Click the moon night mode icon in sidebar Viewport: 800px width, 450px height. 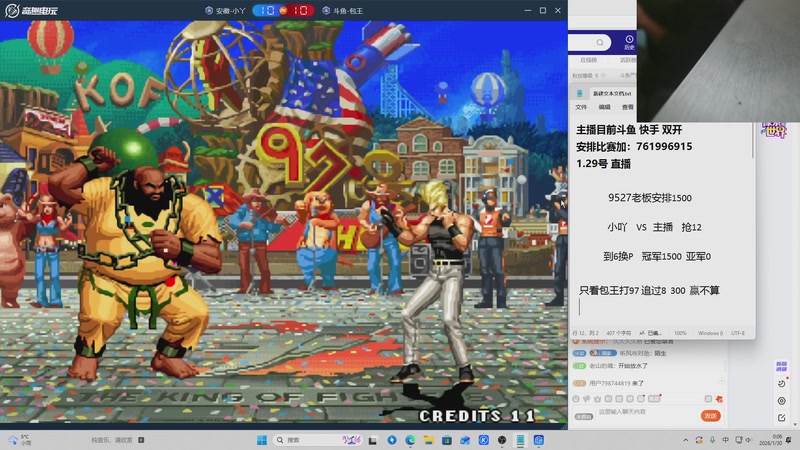(781, 384)
